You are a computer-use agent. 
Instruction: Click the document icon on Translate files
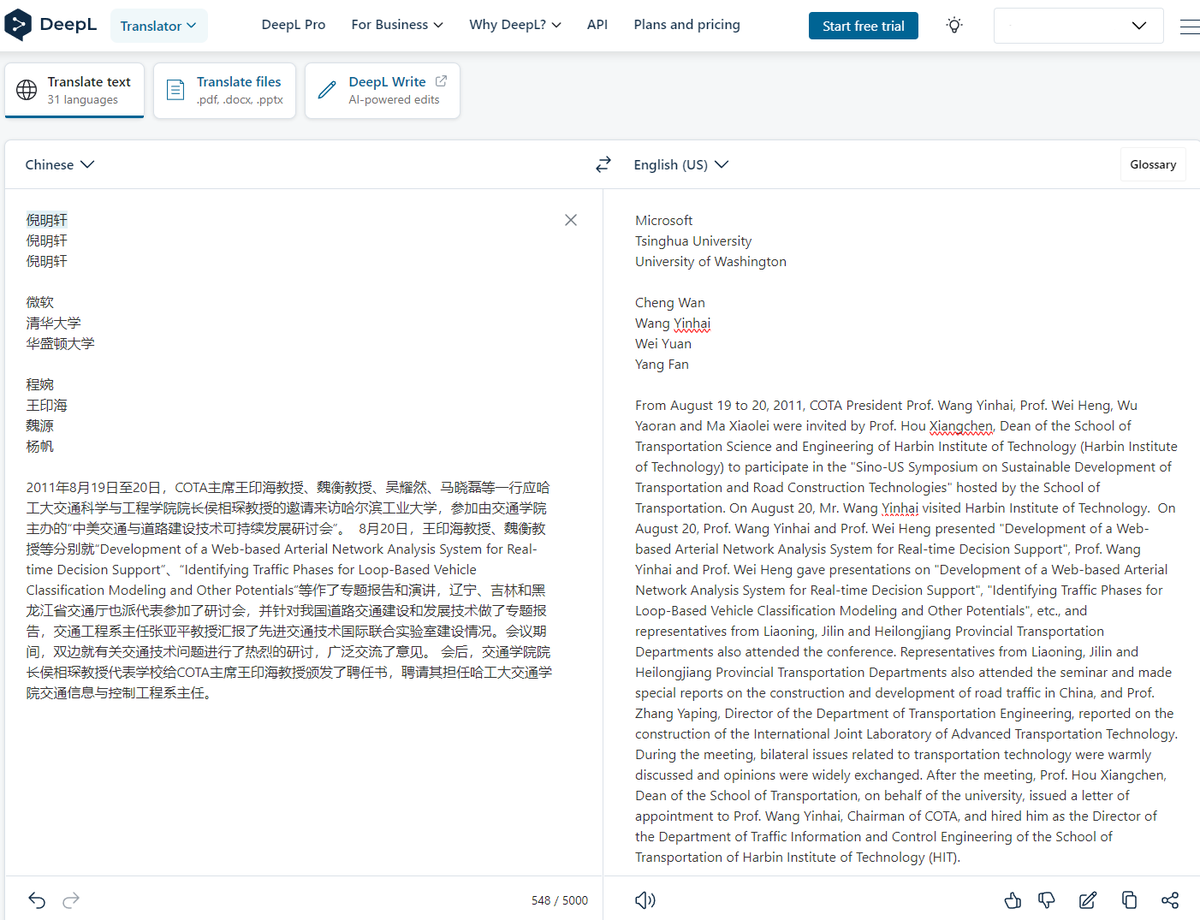[x=175, y=90]
